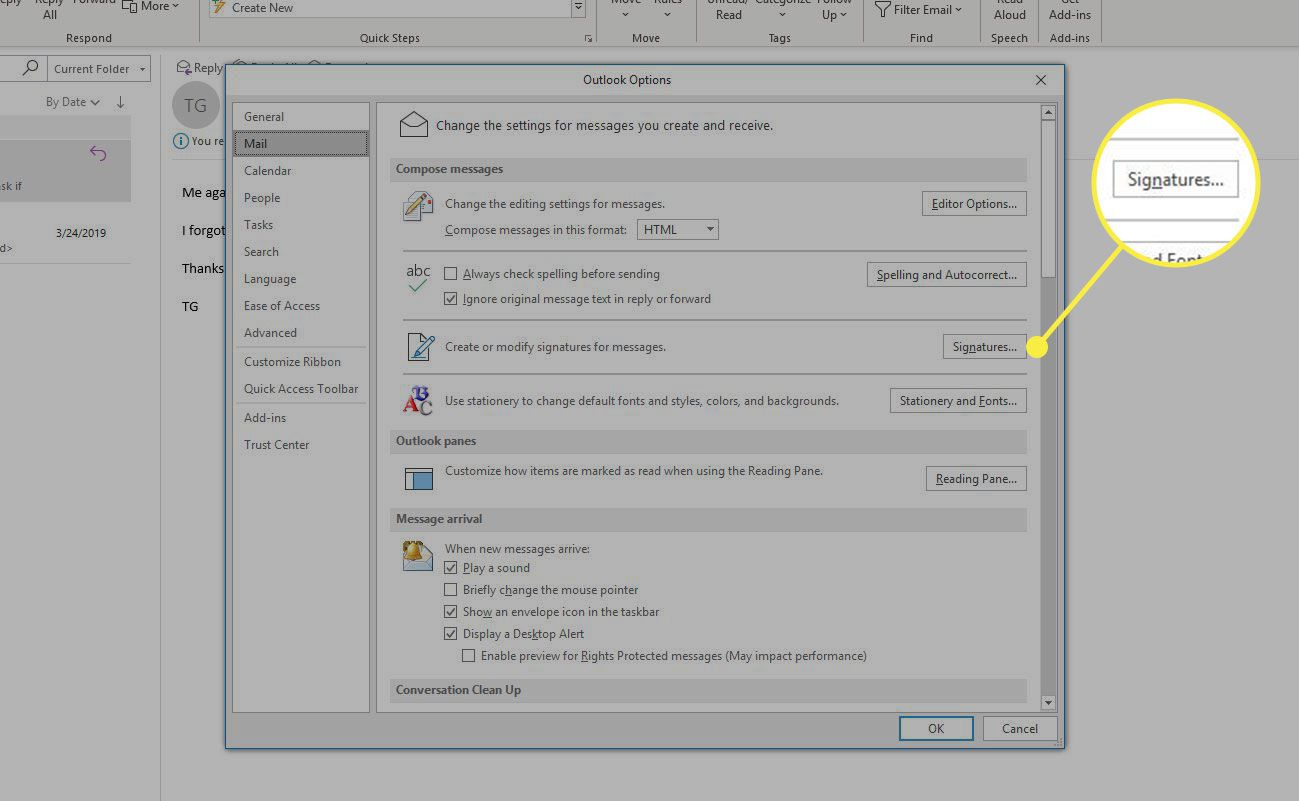Open Quick Steps dialog launcher
The height and width of the screenshot is (801, 1299).
tap(588, 38)
